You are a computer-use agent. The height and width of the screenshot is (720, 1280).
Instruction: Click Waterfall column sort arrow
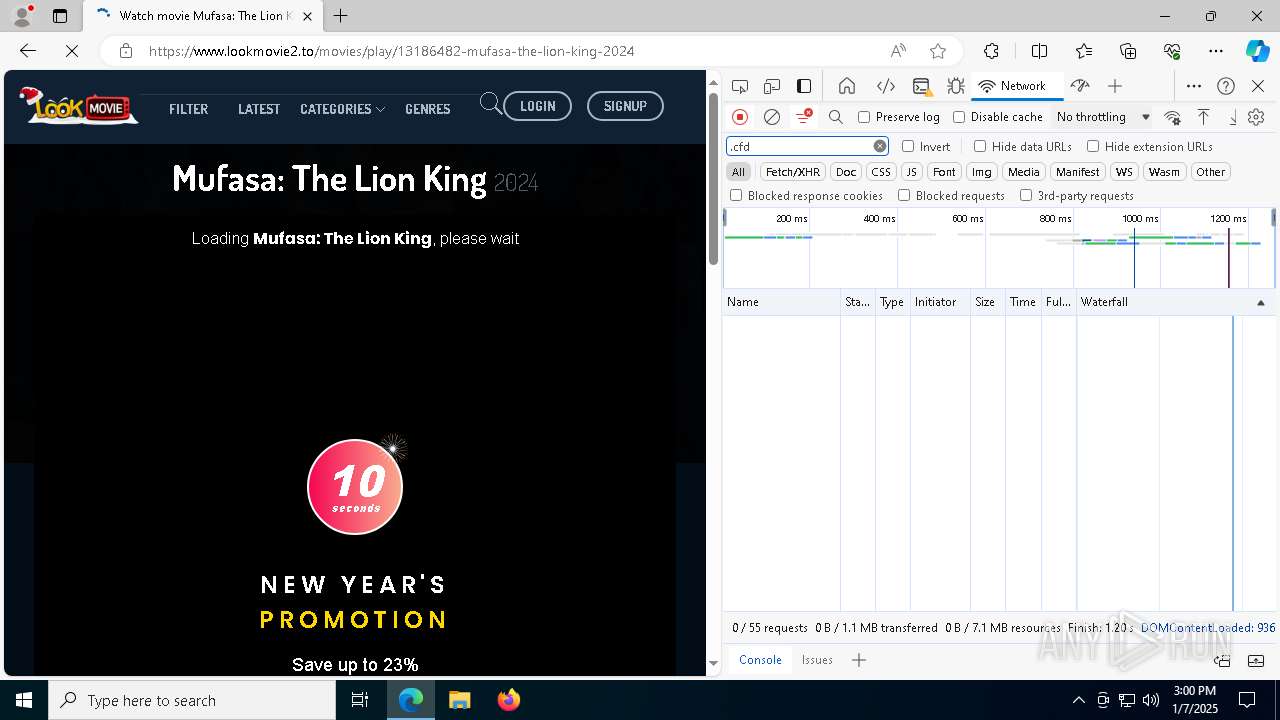point(1260,302)
